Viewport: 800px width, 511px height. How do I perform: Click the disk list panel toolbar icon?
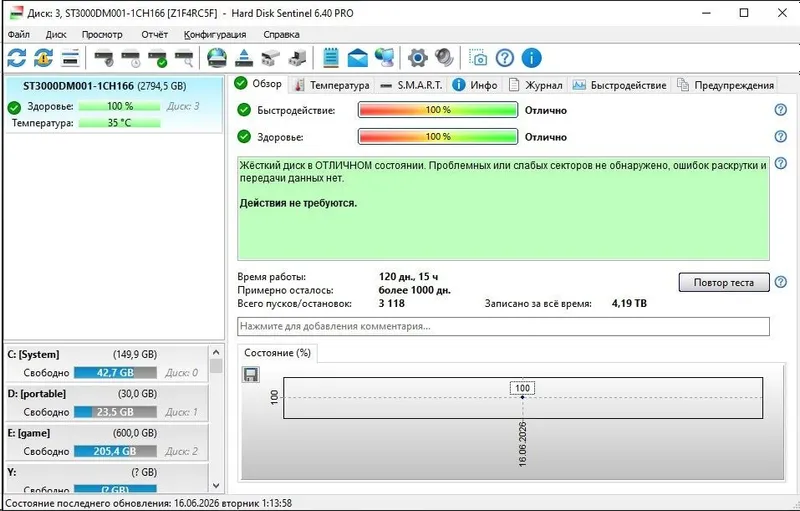(x=70, y=58)
